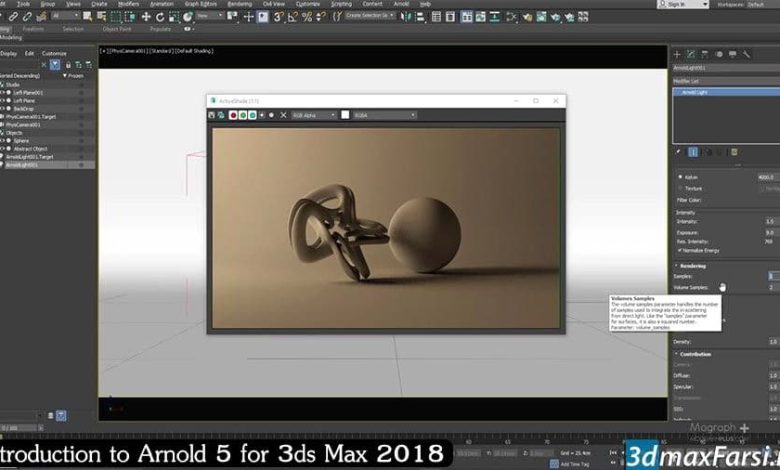This screenshot has height=470, width=780.
Task: Open the Layer Explorer icon
Action: [x=450, y=16]
